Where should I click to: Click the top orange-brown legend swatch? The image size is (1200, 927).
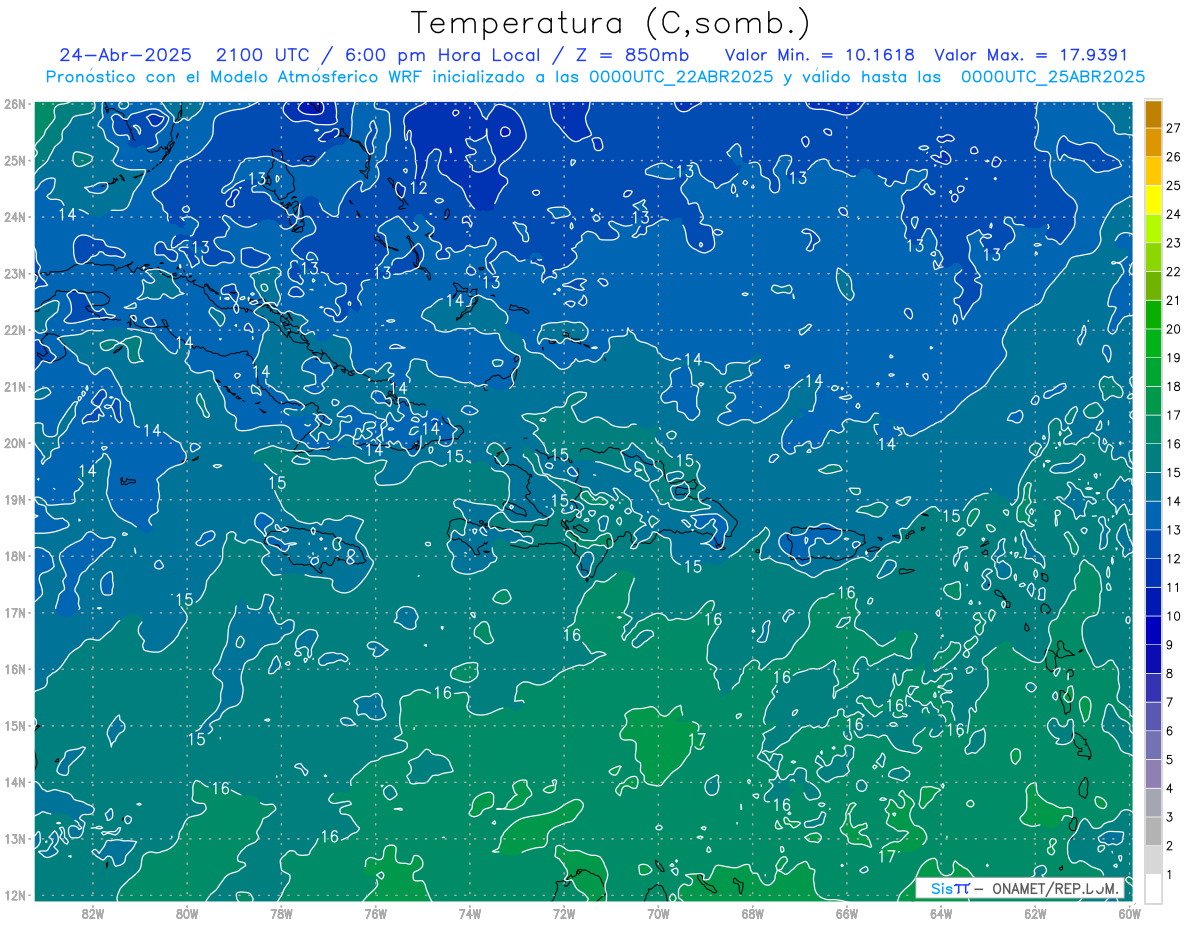(x=1153, y=114)
